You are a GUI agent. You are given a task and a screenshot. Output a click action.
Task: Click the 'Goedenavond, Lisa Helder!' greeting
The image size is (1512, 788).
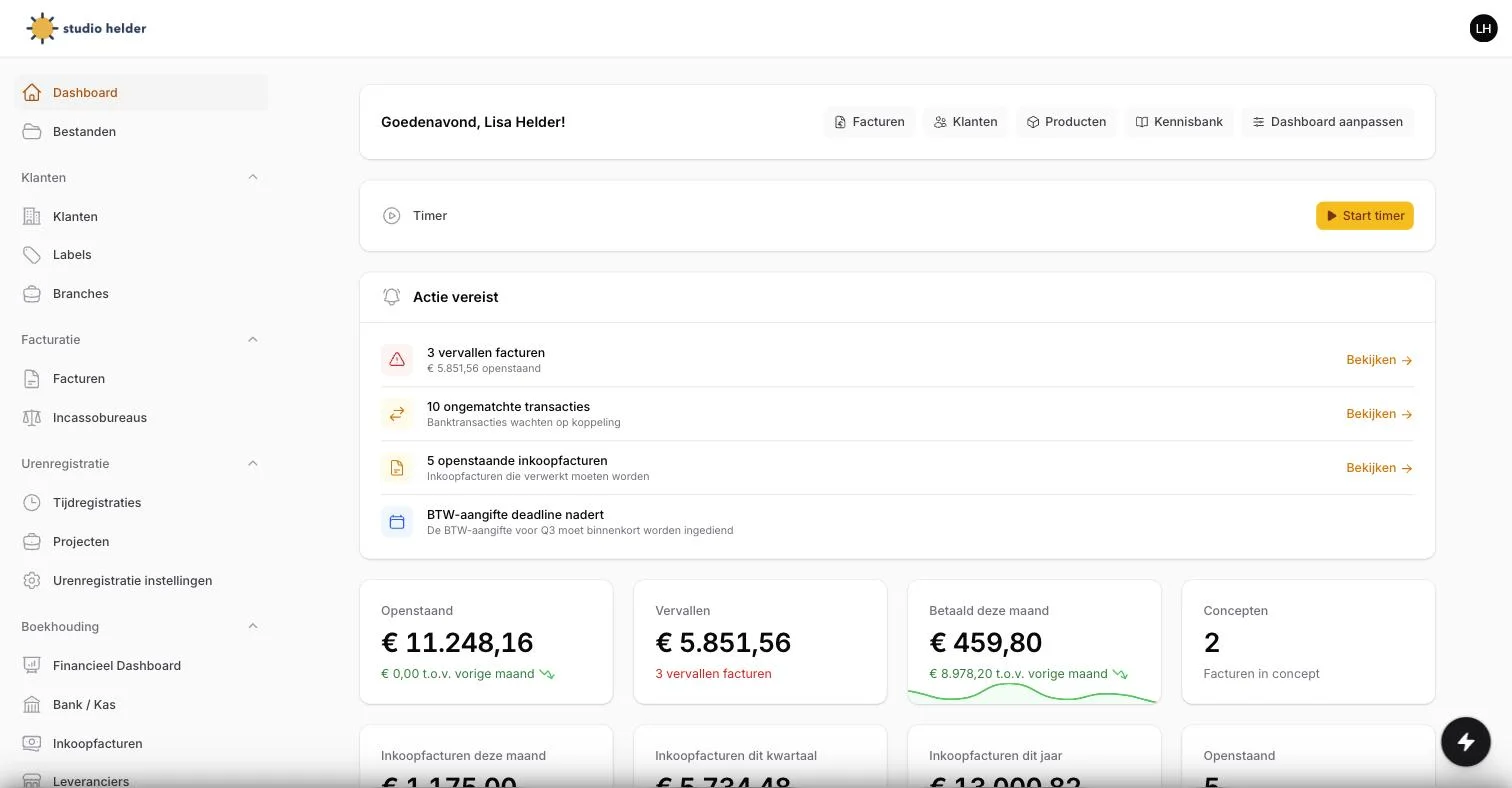click(x=473, y=122)
